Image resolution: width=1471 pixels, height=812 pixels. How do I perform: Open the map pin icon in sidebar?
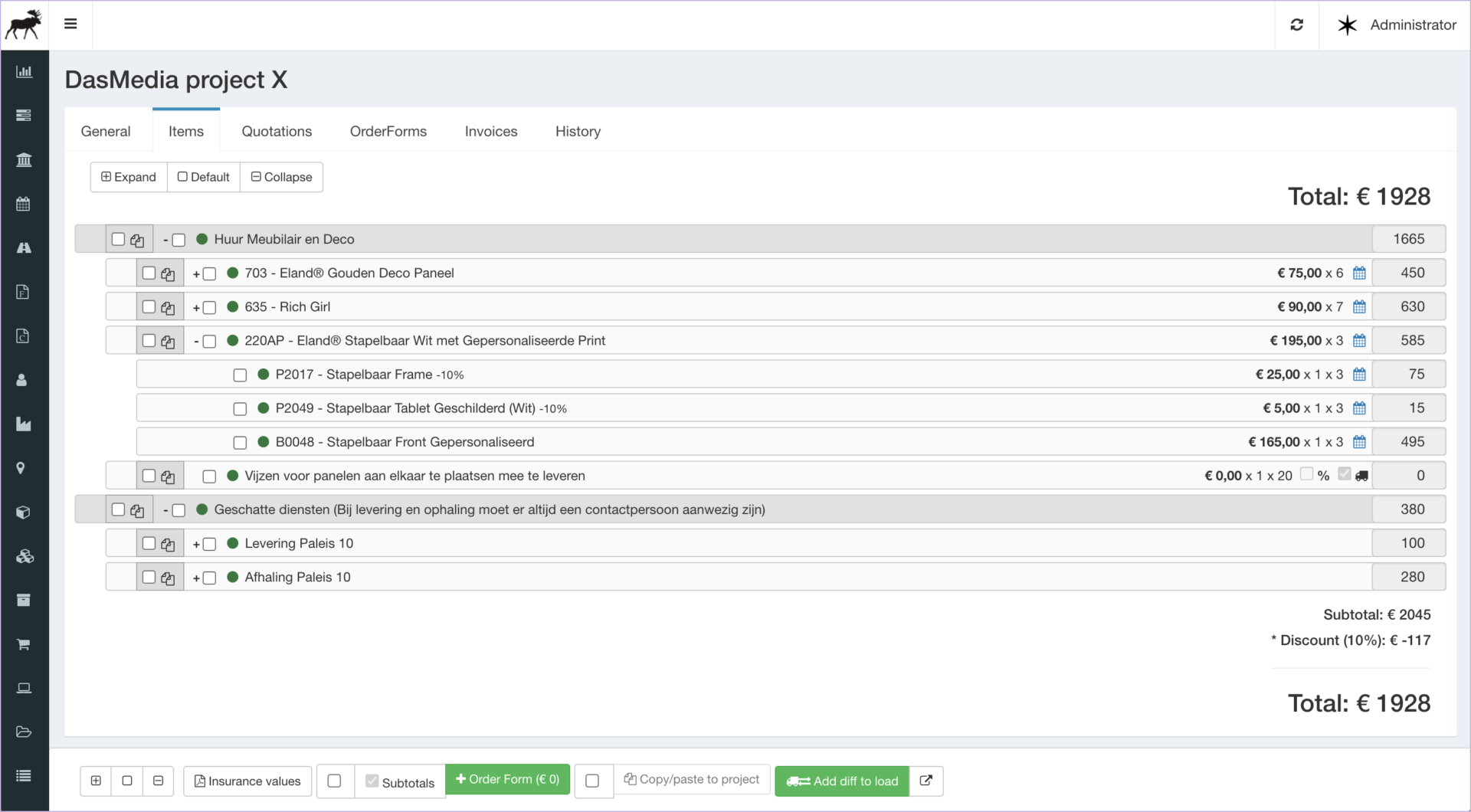(21, 468)
